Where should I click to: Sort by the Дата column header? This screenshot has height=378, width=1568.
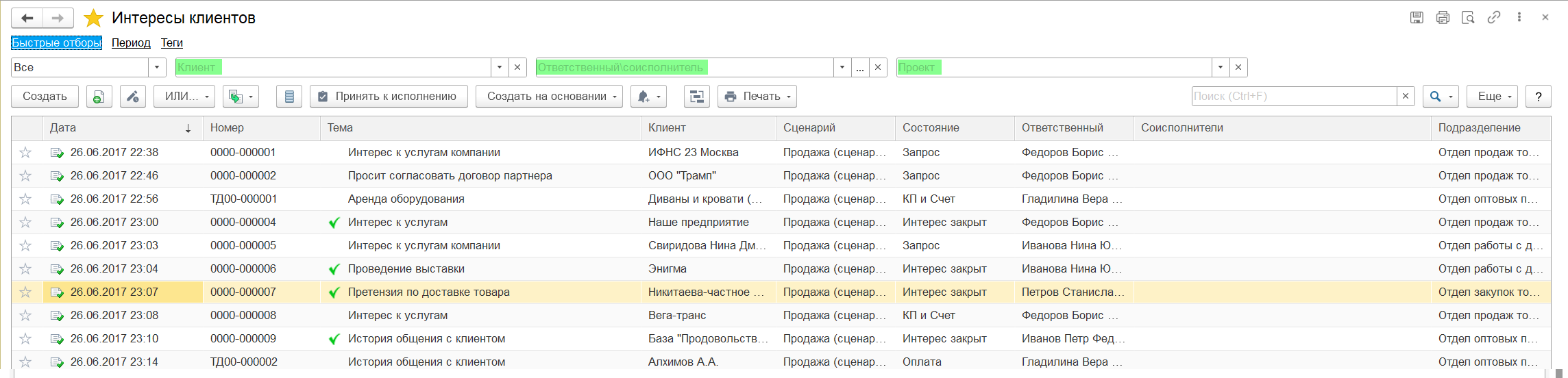(117, 128)
